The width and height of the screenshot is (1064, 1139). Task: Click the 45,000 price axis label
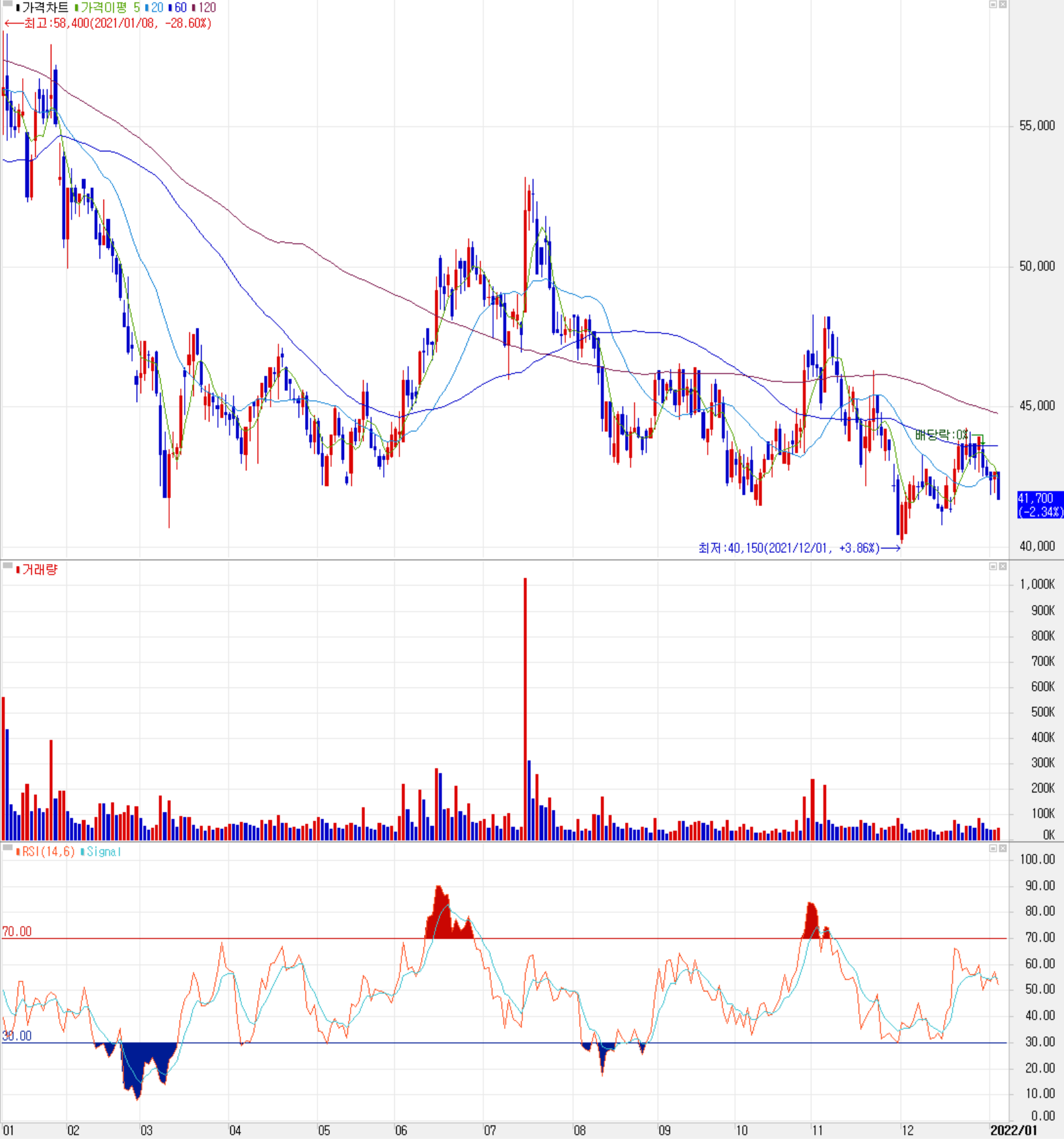(x=1037, y=406)
